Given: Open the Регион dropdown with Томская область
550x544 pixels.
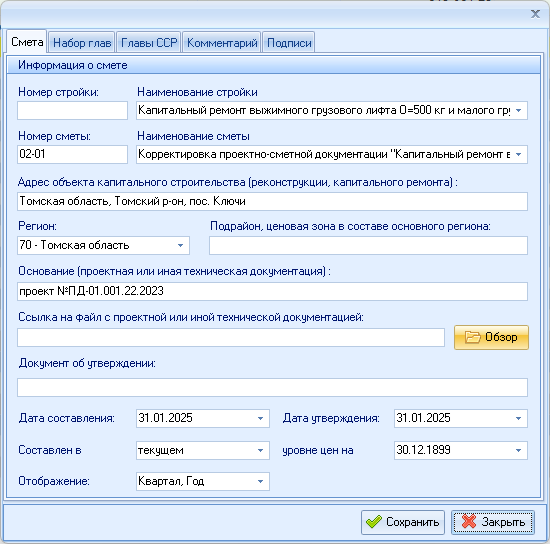Looking at the screenshot, I should (103, 245).
